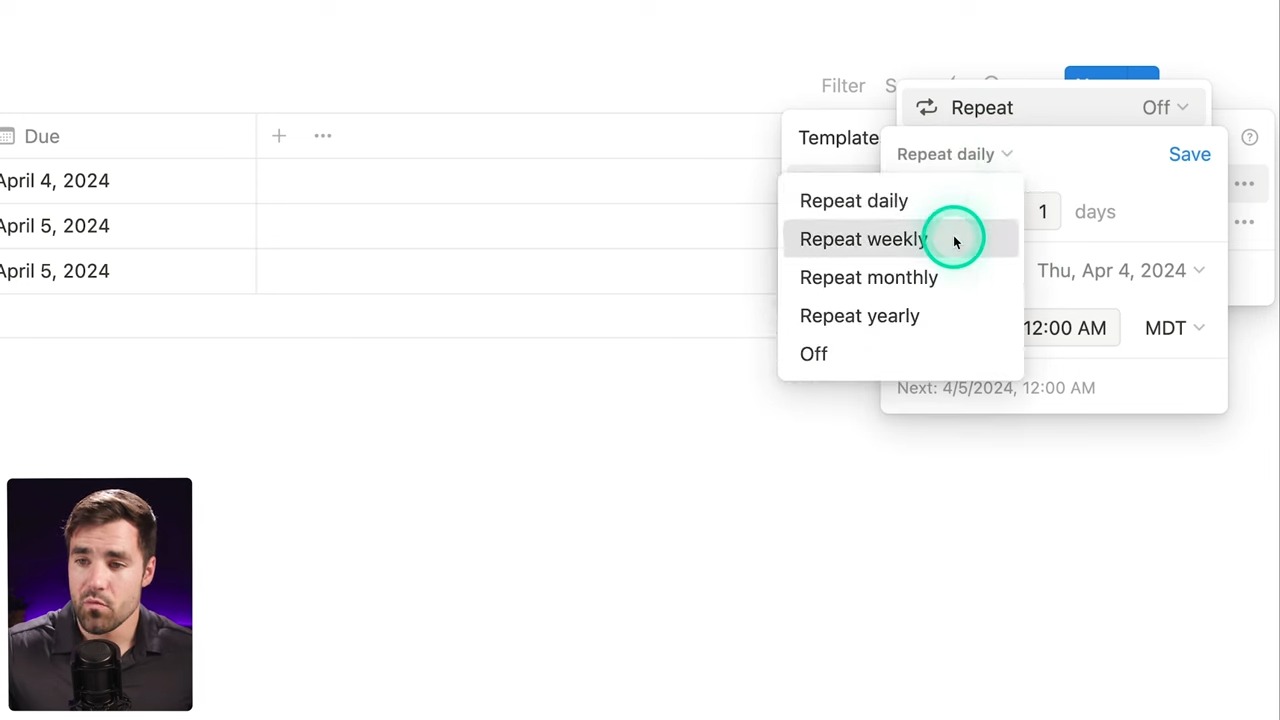Select the April 4, 2024 due date cell
This screenshot has width=1280, height=720.
tap(55, 181)
